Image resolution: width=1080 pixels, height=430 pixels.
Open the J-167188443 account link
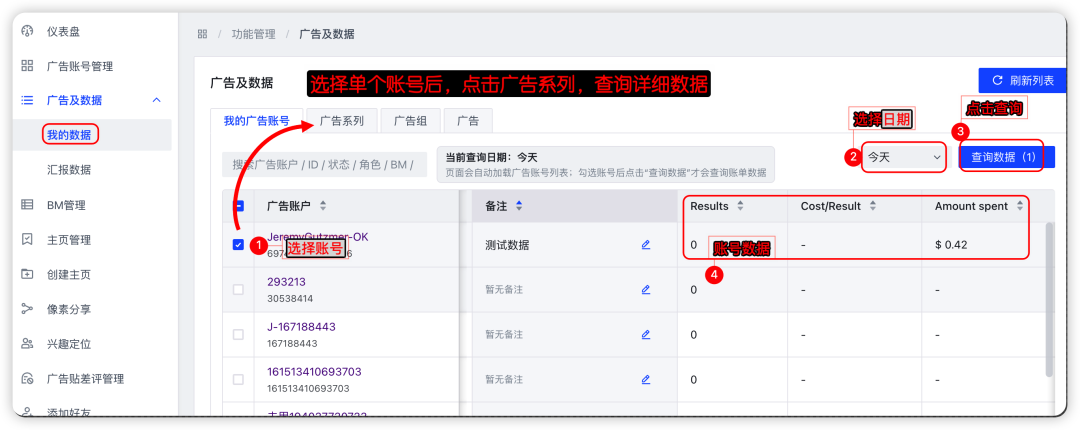point(302,327)
